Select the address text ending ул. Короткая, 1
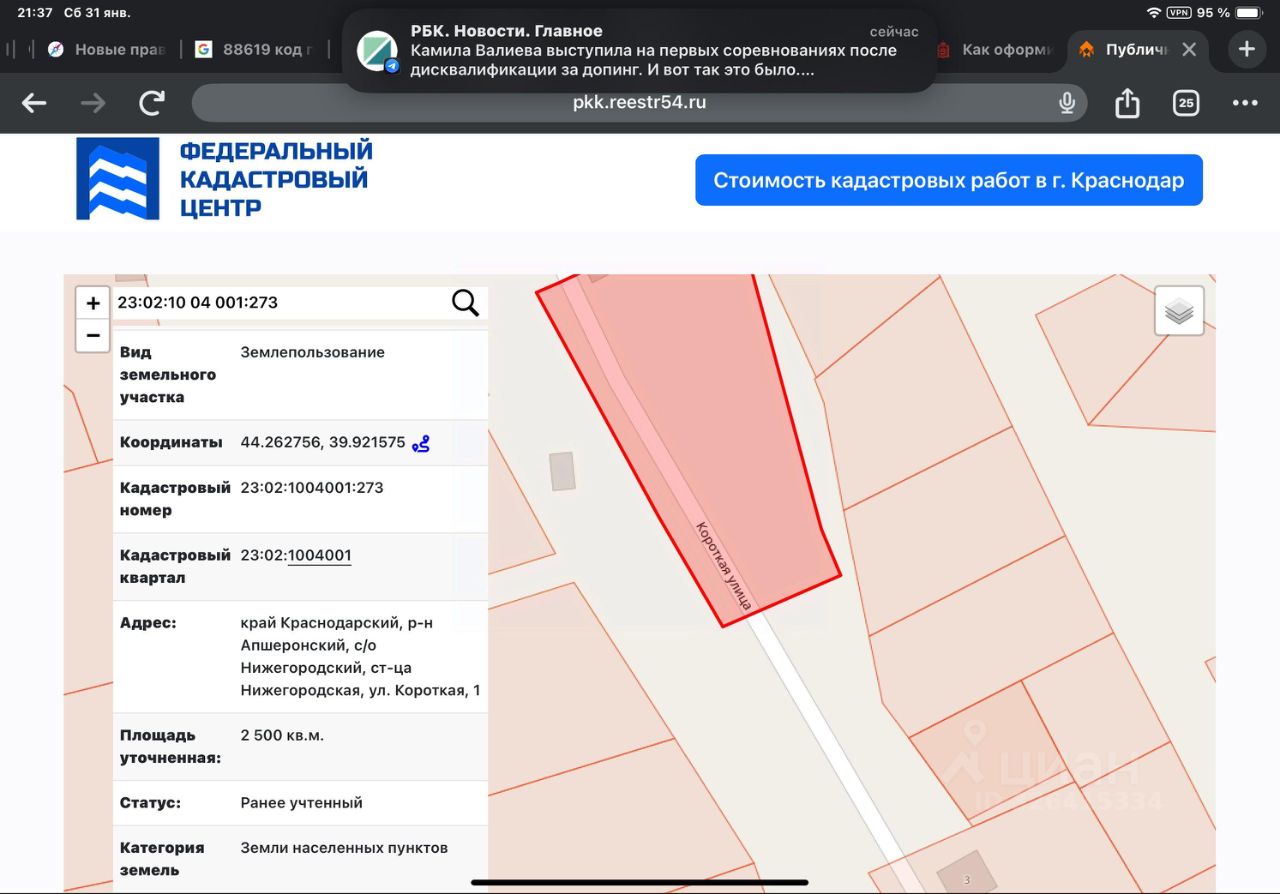 360,657
